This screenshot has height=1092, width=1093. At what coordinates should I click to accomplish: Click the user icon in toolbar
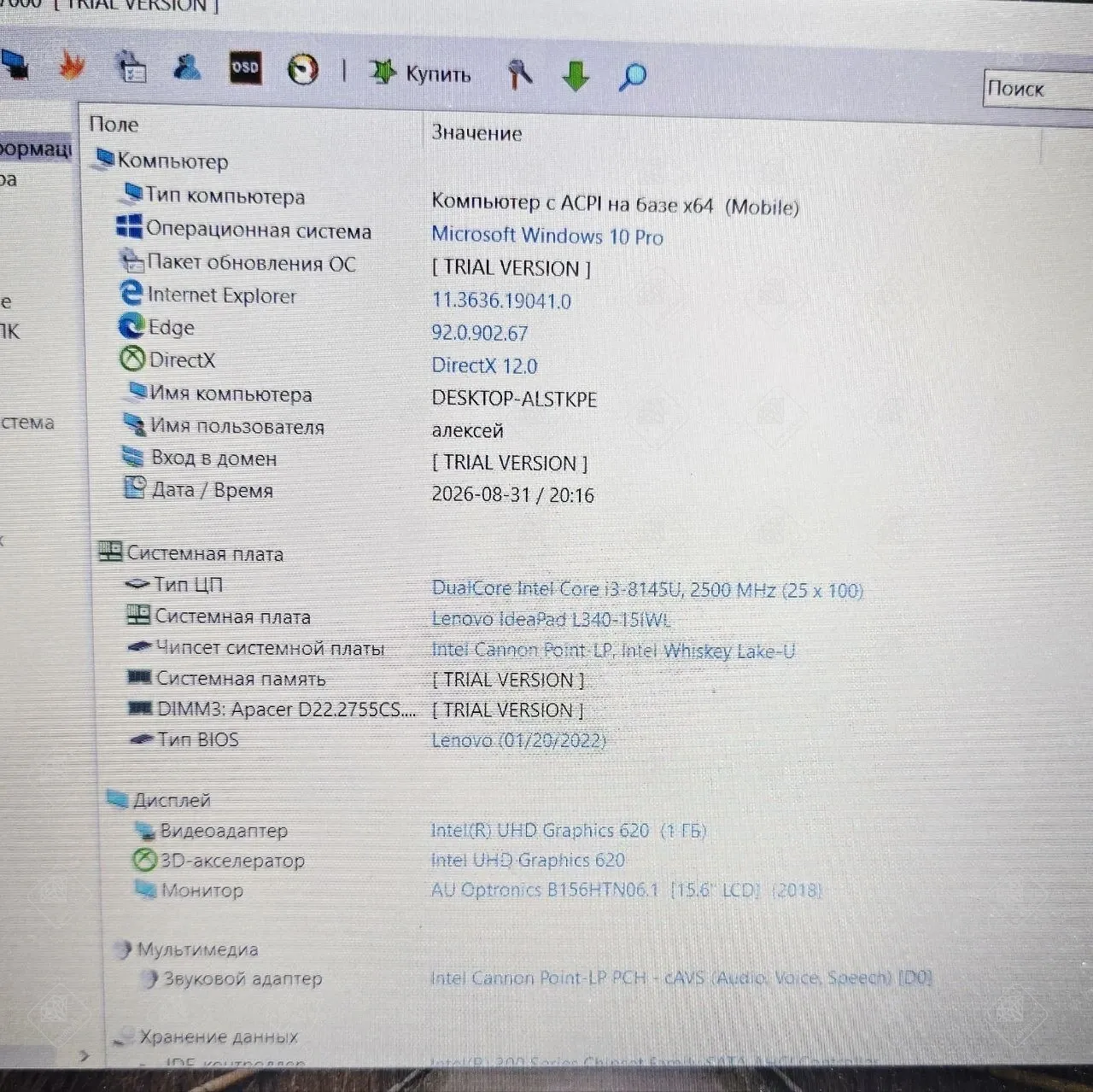click(x=187, y=67)
